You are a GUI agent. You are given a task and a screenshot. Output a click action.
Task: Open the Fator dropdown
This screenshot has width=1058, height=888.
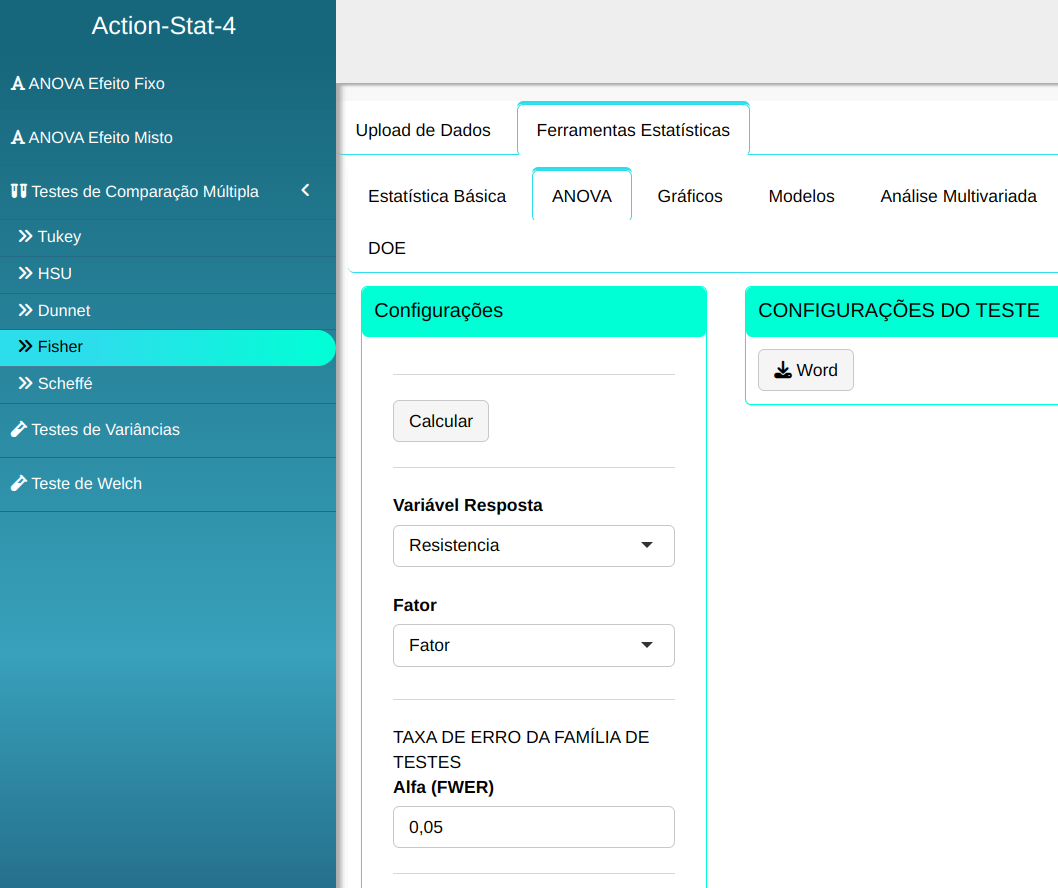pyautogui.click(x=533, y=646)
